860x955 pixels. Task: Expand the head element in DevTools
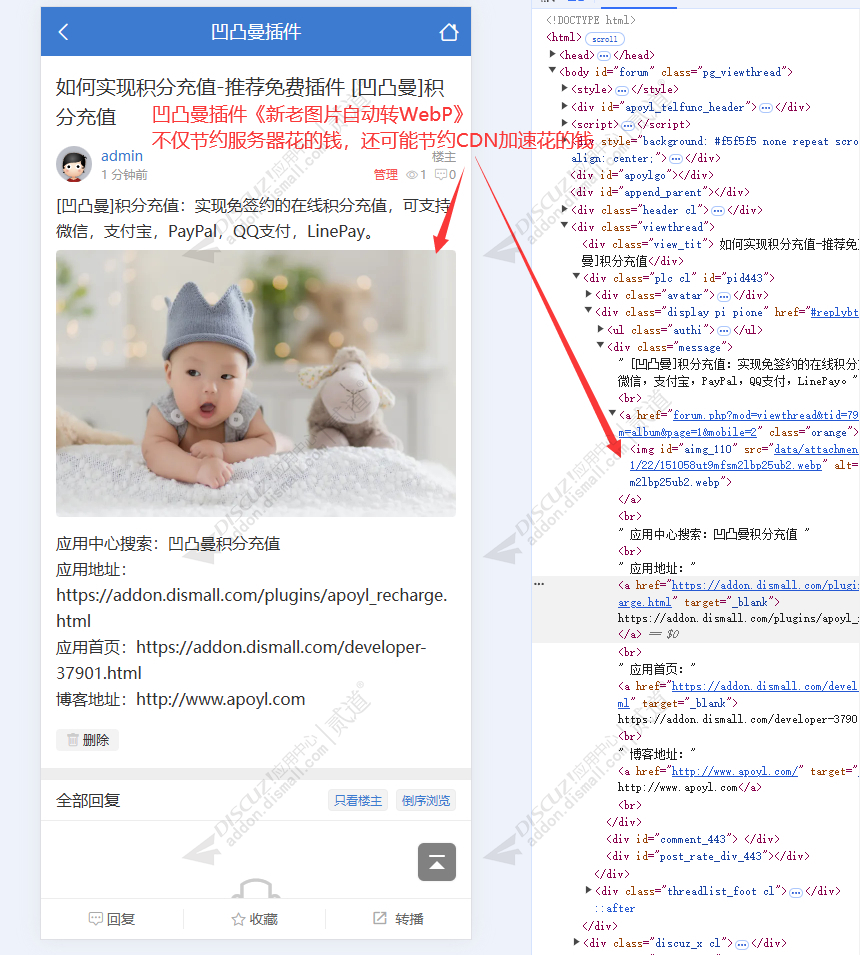coord(552,55)
